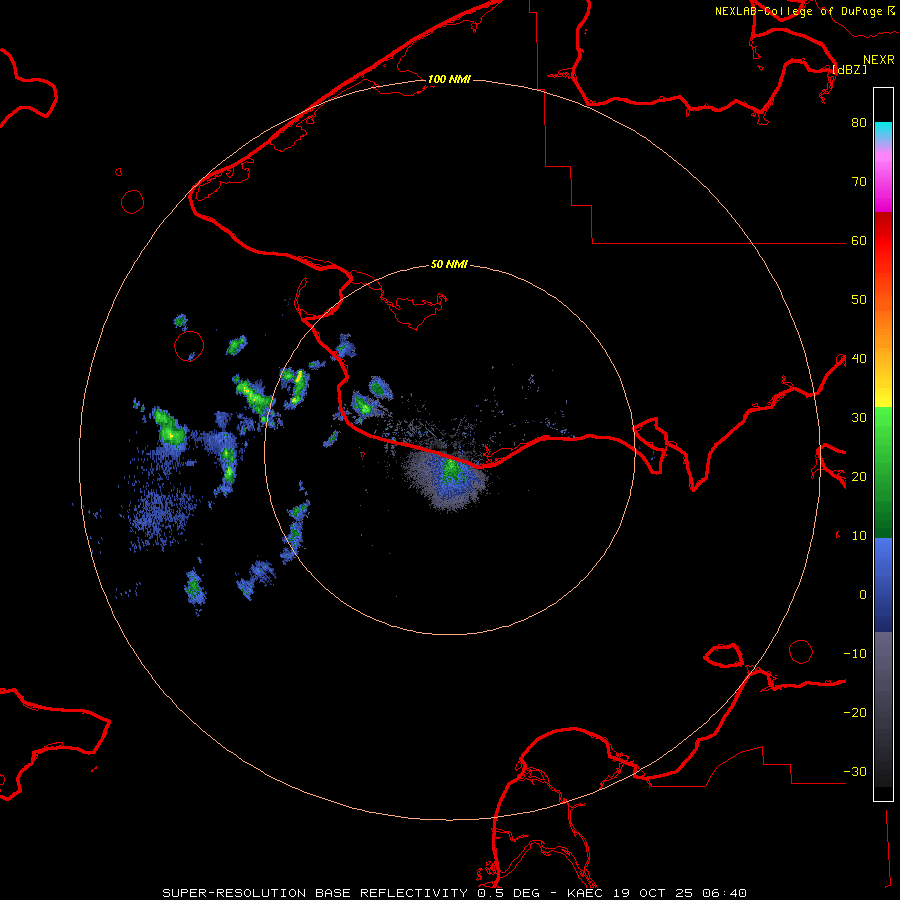Click the 70 value on dBZ scale

859,181
